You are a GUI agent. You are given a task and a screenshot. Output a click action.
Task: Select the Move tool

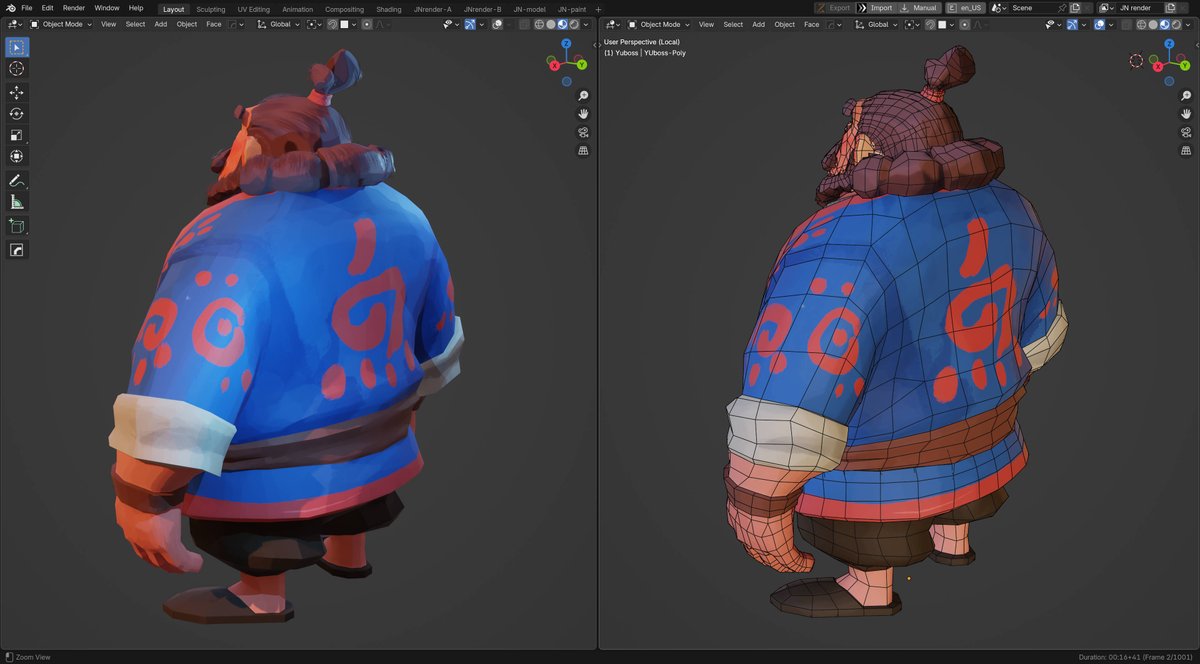pyautogui.click(x=16, y=92)
